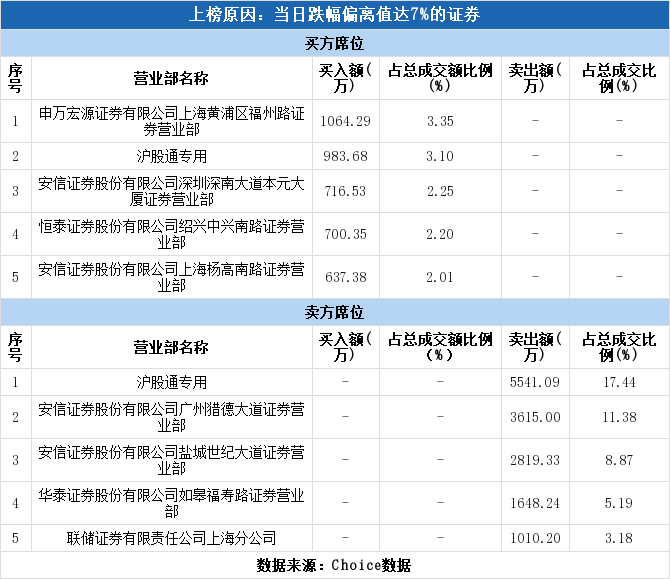Click buy amount 716.53

click(x=346, y=191)
